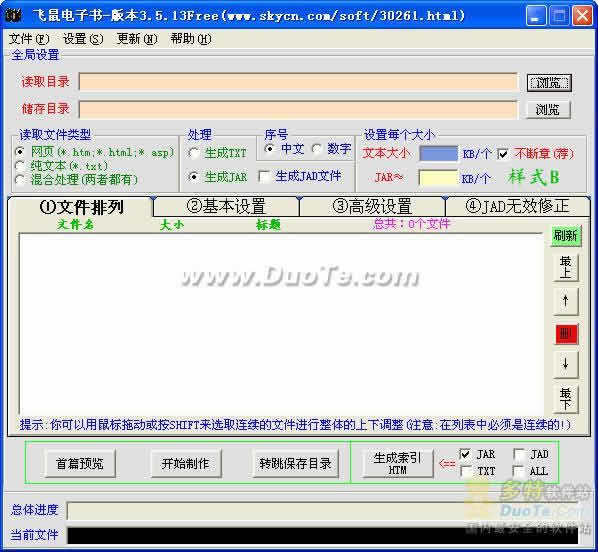The image size is (598, 552).
Task: Move selected file up with arrow button
Action: 566,301
